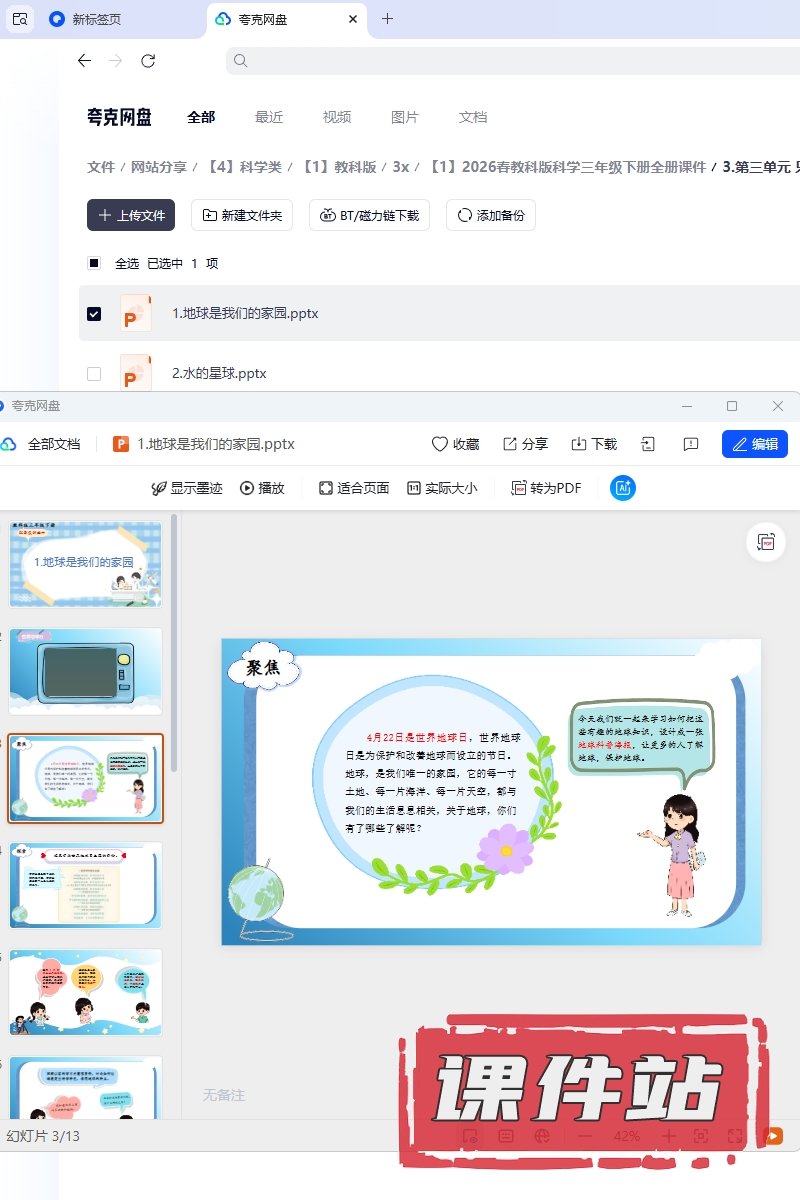Click the feedback exclamation icon
Image resolution: width=800 pixels, height=1200 pixels.
[690, 444]
